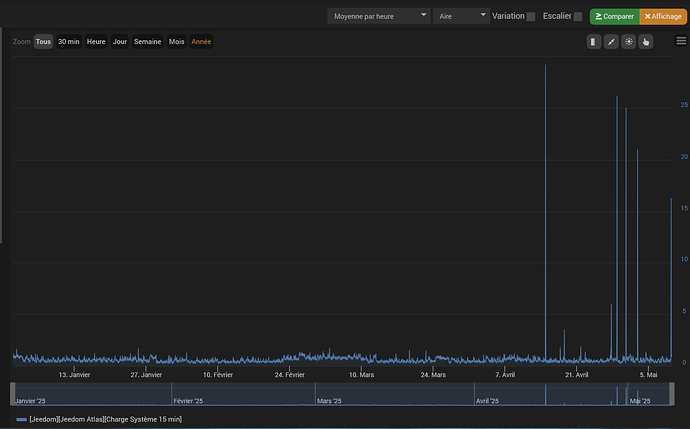Click the orange Affichage button
Image resolution: width=690 pixels, height=429 pixels.
click(x=663, y=16)
